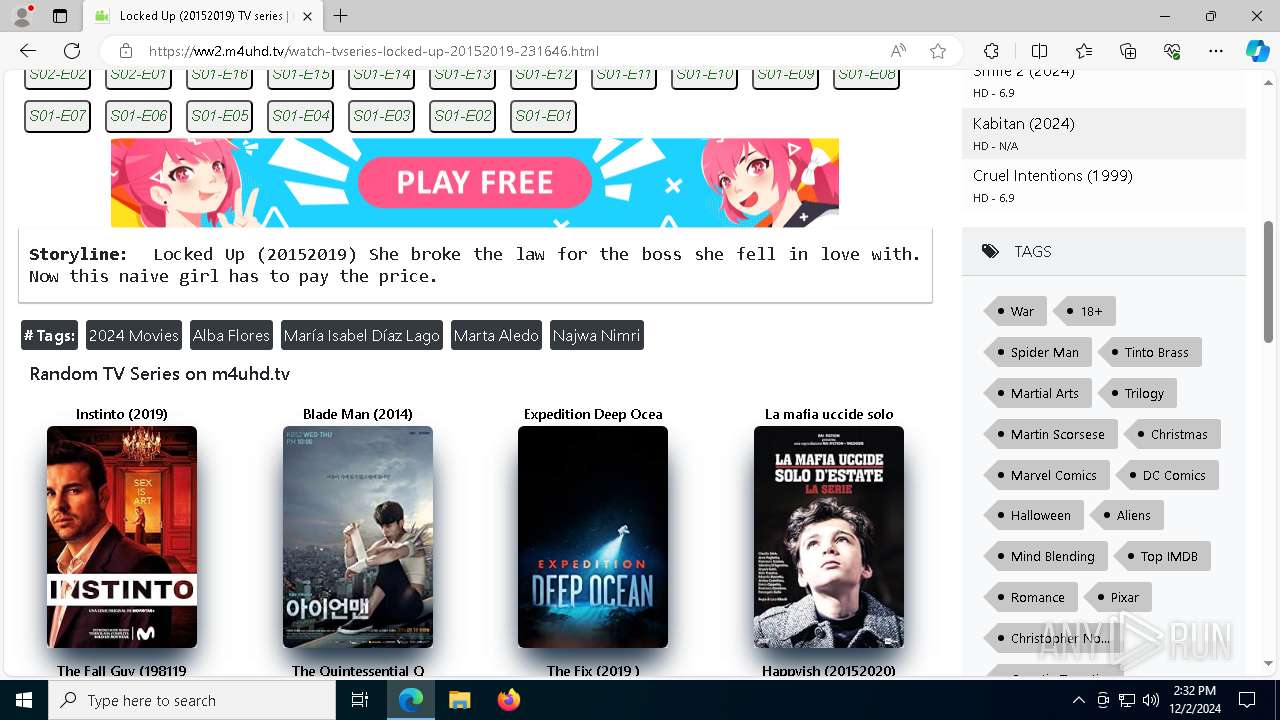Open Read aloud in address bar
The image size is (1280, 720).
[898, 51]
